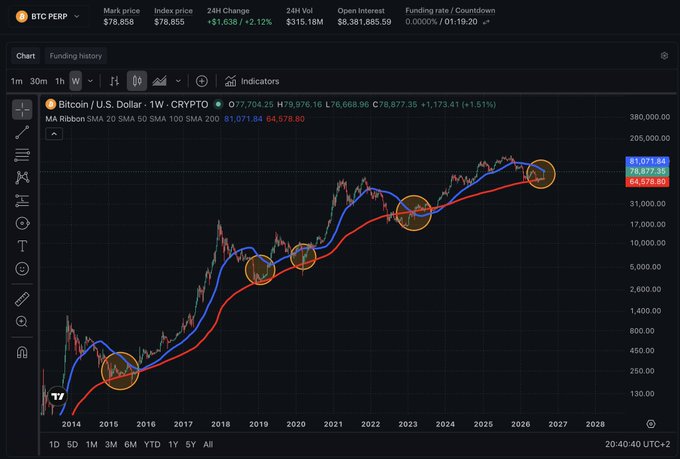Add a compare symbol with plus icon
The height and width of the screenshot is (459, 680).
pos(202,81)
